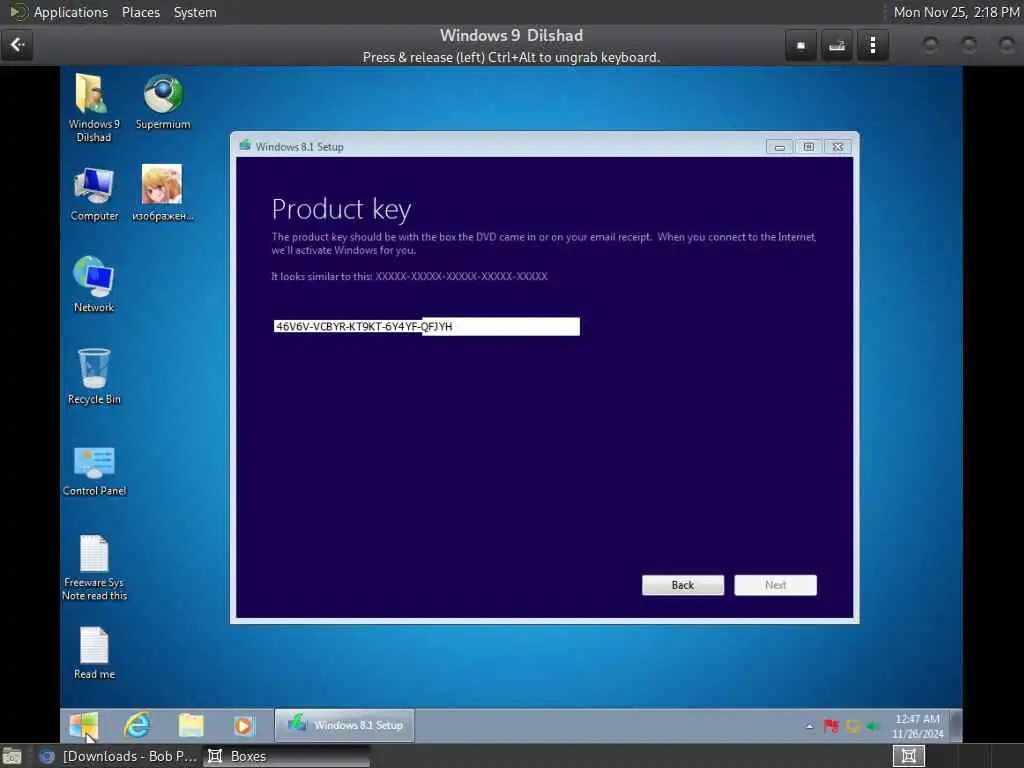Show hidden tray icons arrow
The image size is (1024, 768).
[x=810, y=726]
